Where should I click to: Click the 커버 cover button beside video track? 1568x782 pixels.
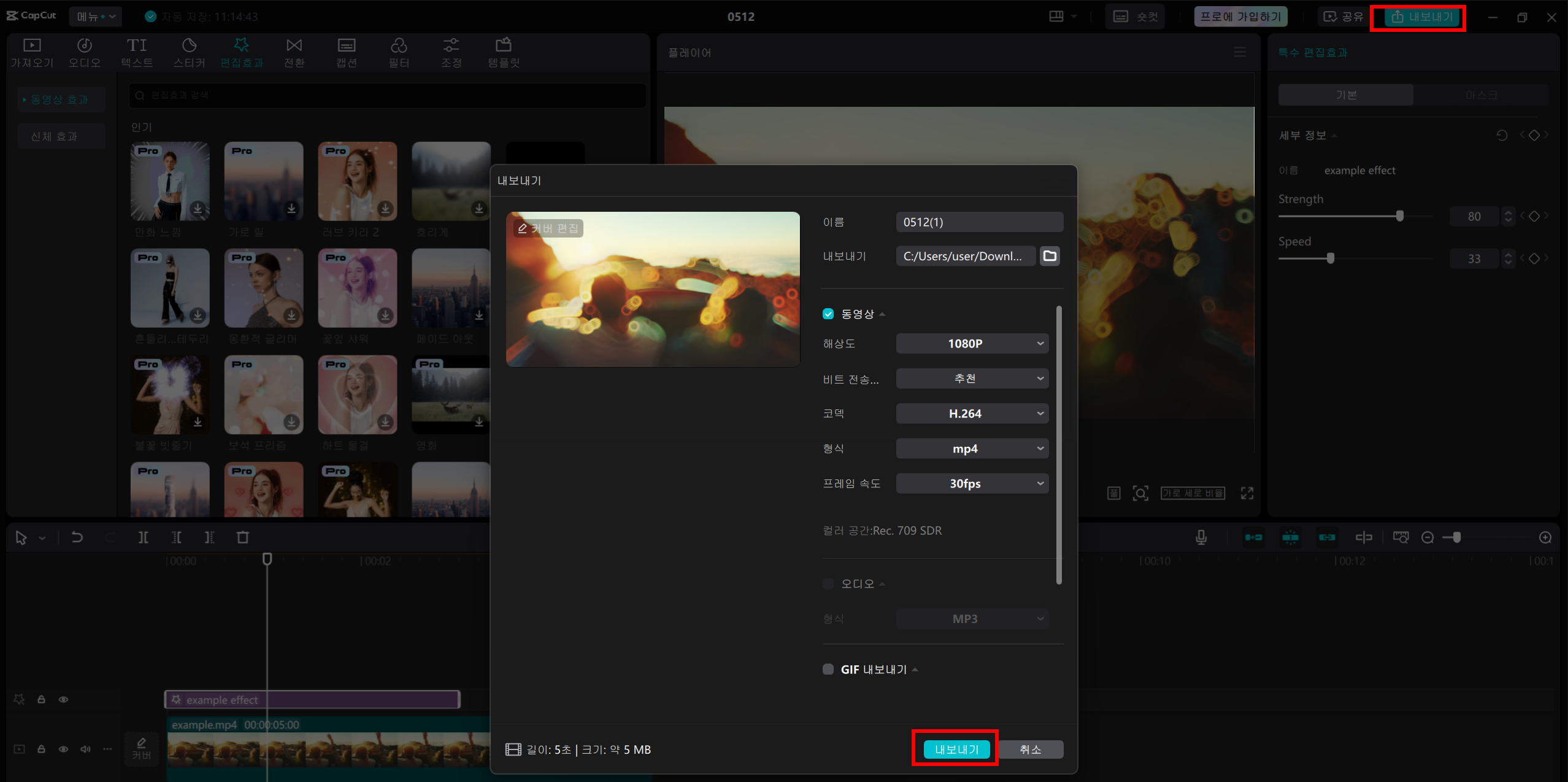[x=141, y=749]
